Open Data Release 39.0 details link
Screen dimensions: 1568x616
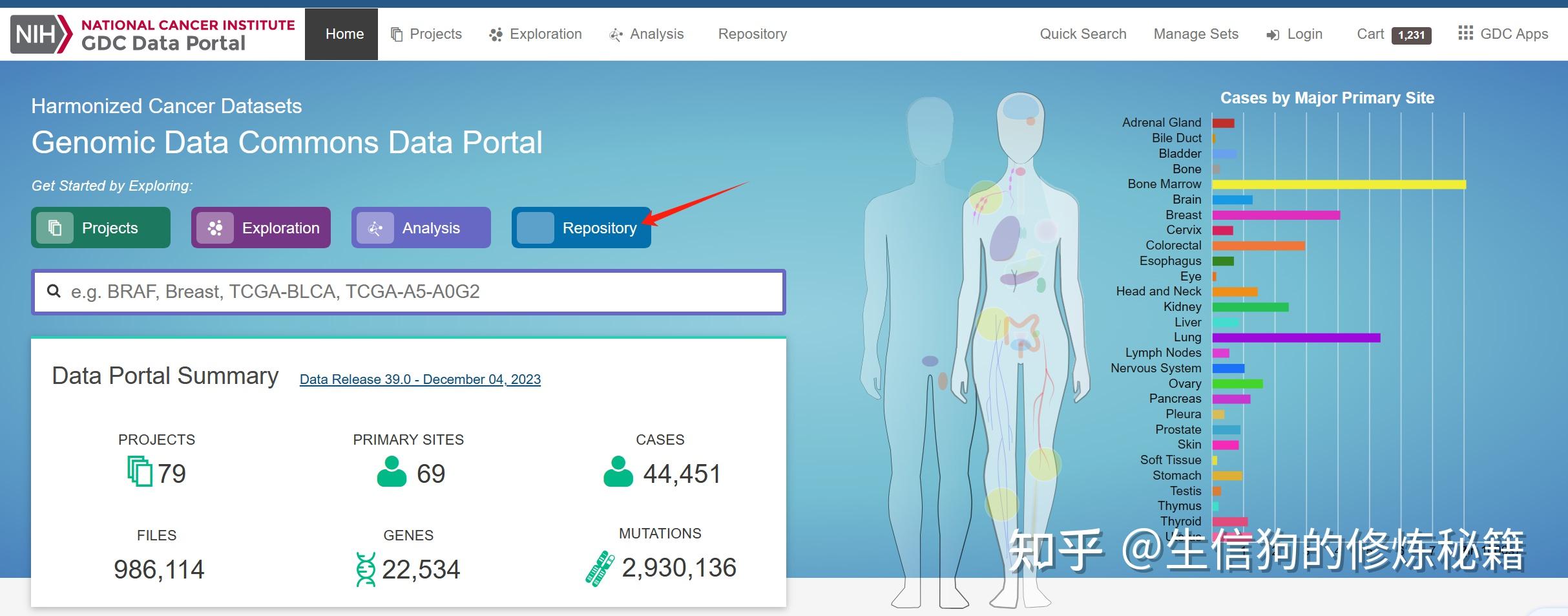point(419,379)
